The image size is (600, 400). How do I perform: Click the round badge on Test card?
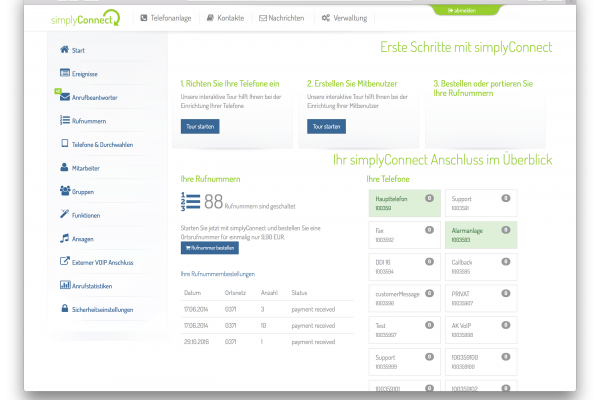click(429, 325)
